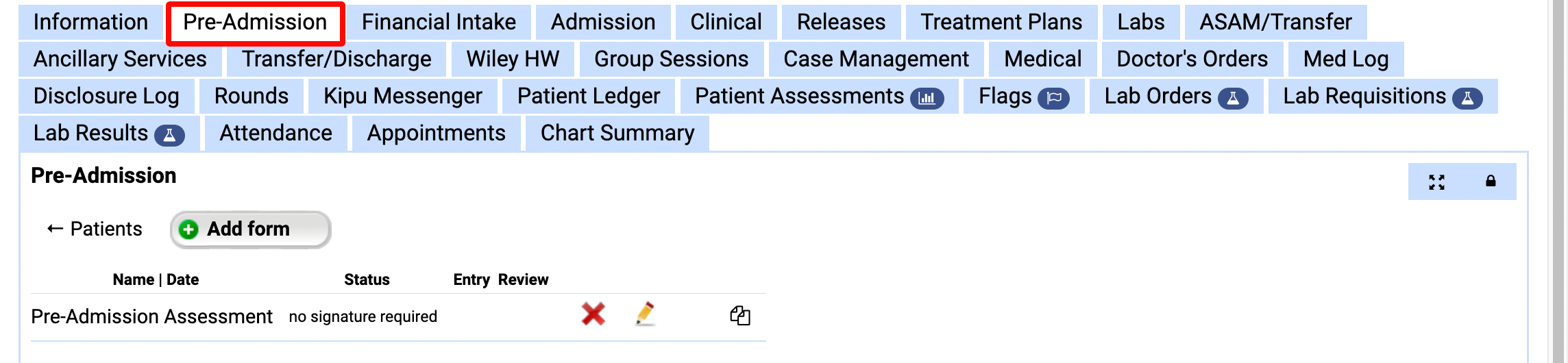Click the red X delete icon
This screenshot has height=363, width=1568.
593,314
